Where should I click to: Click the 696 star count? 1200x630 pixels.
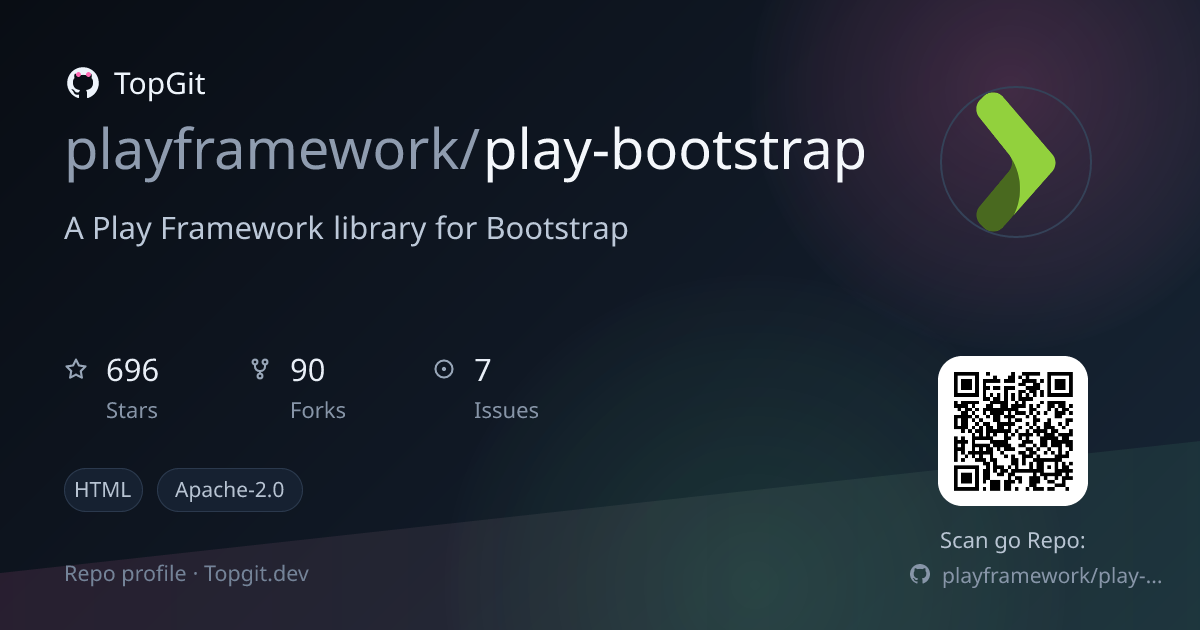[132, 371]
